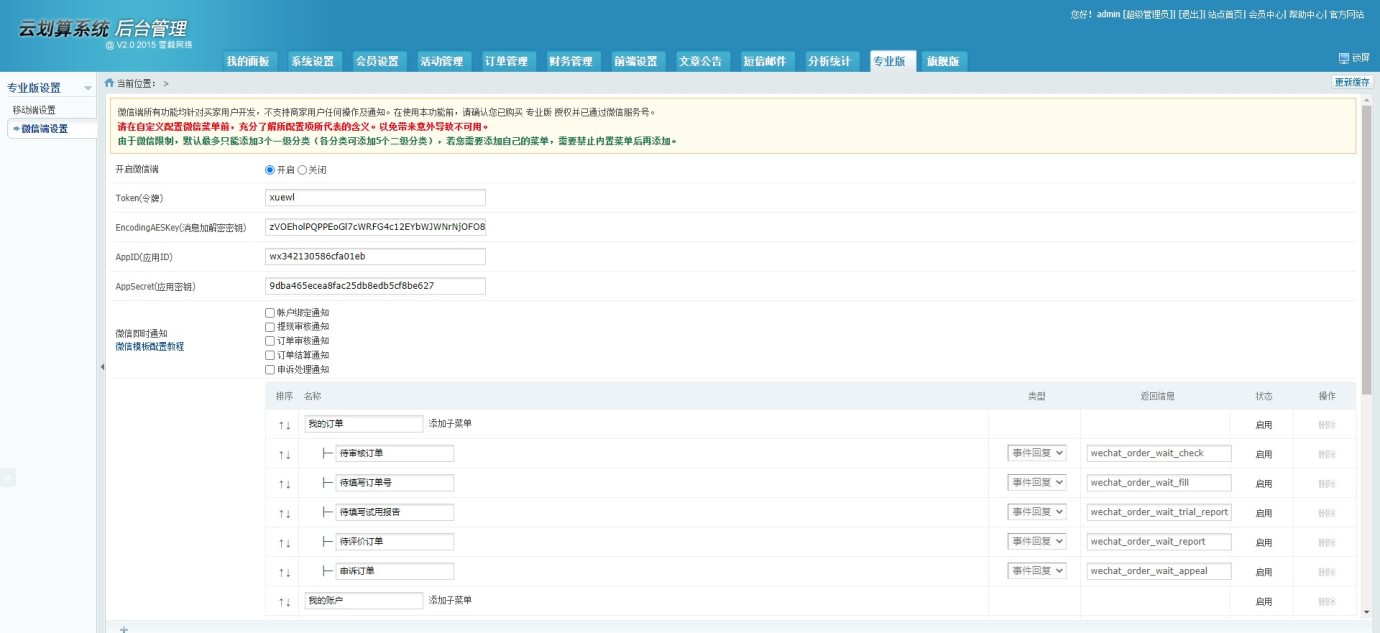
Task: Open the 官方网站 link
Action: click(1346, 15)
